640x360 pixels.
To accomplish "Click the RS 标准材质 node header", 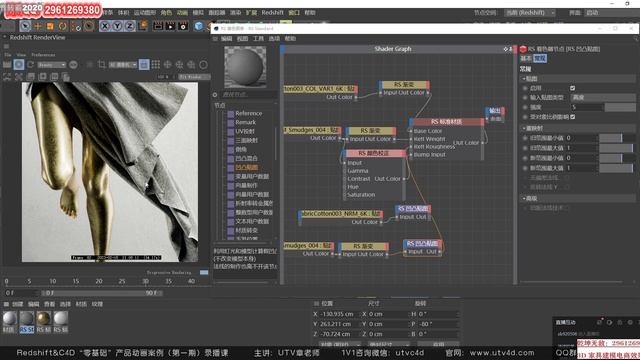I will pyautogui.click(x=447, y=122).
